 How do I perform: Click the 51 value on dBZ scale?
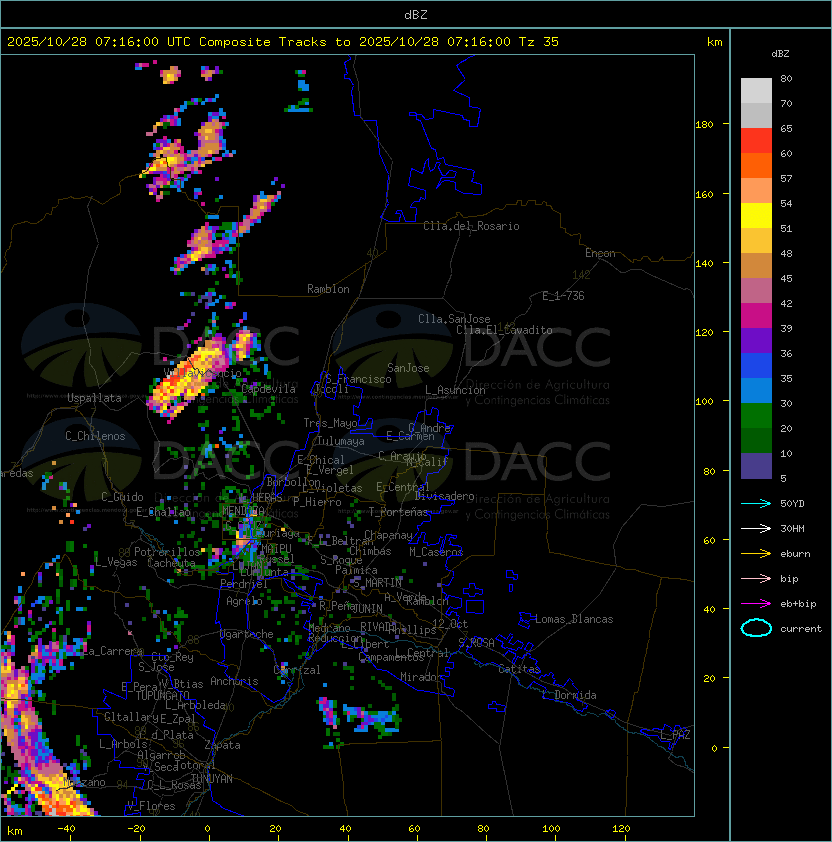786,228
